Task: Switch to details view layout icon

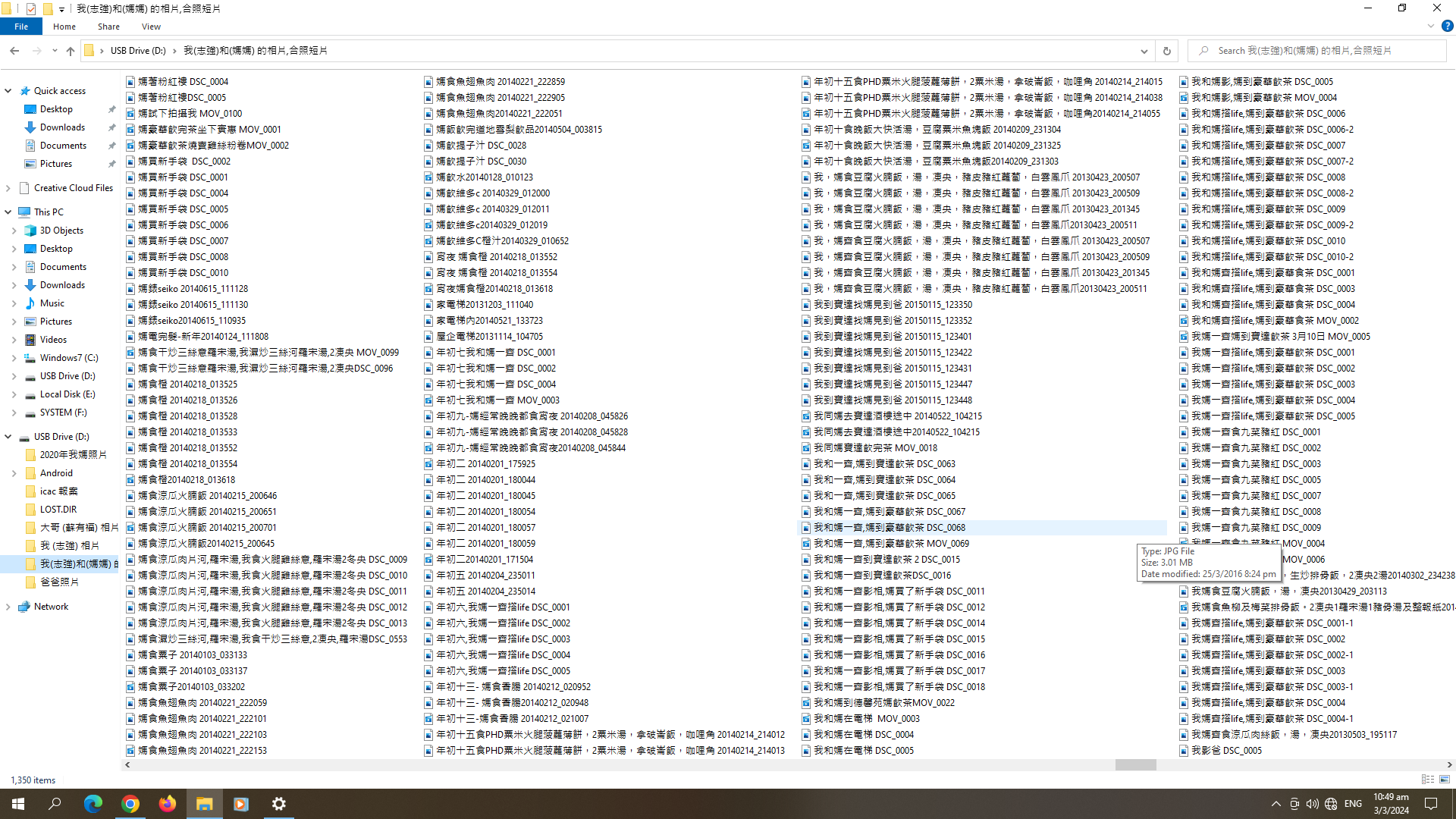Action: tap(1427, 780)
